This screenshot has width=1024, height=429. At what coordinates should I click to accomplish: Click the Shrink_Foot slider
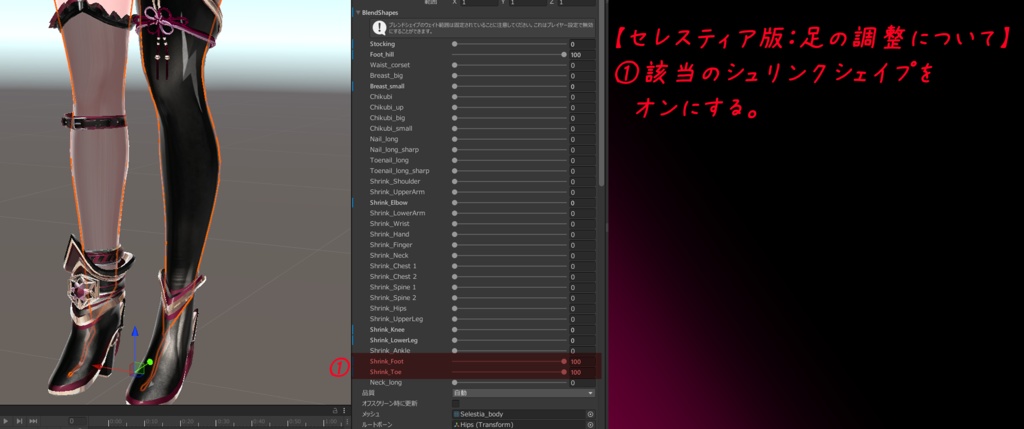point(509,361)
